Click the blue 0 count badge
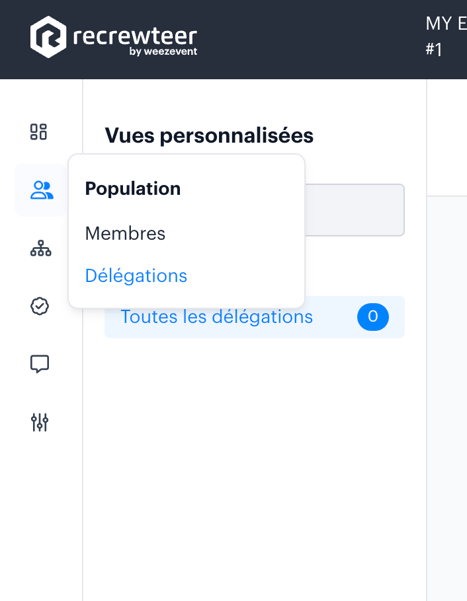The height and width of the screenshot is (601, 467). 373,317
